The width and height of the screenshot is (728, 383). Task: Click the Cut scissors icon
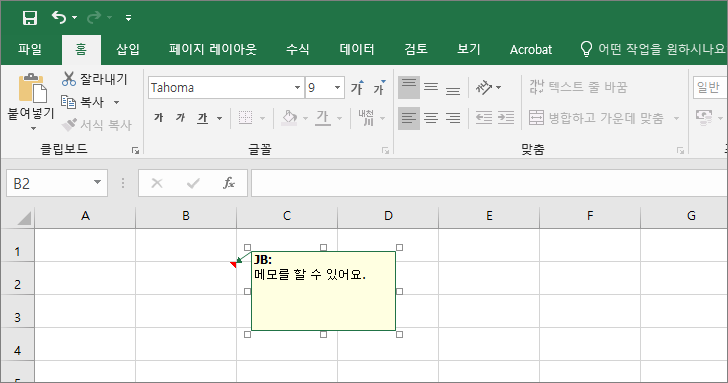coord(69,79)
